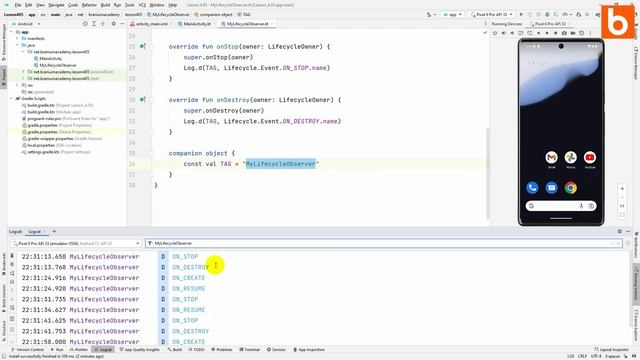This screenshot has width=640, height=360.
Task: Open project view settings gear icon
Action: click(113, 24)
